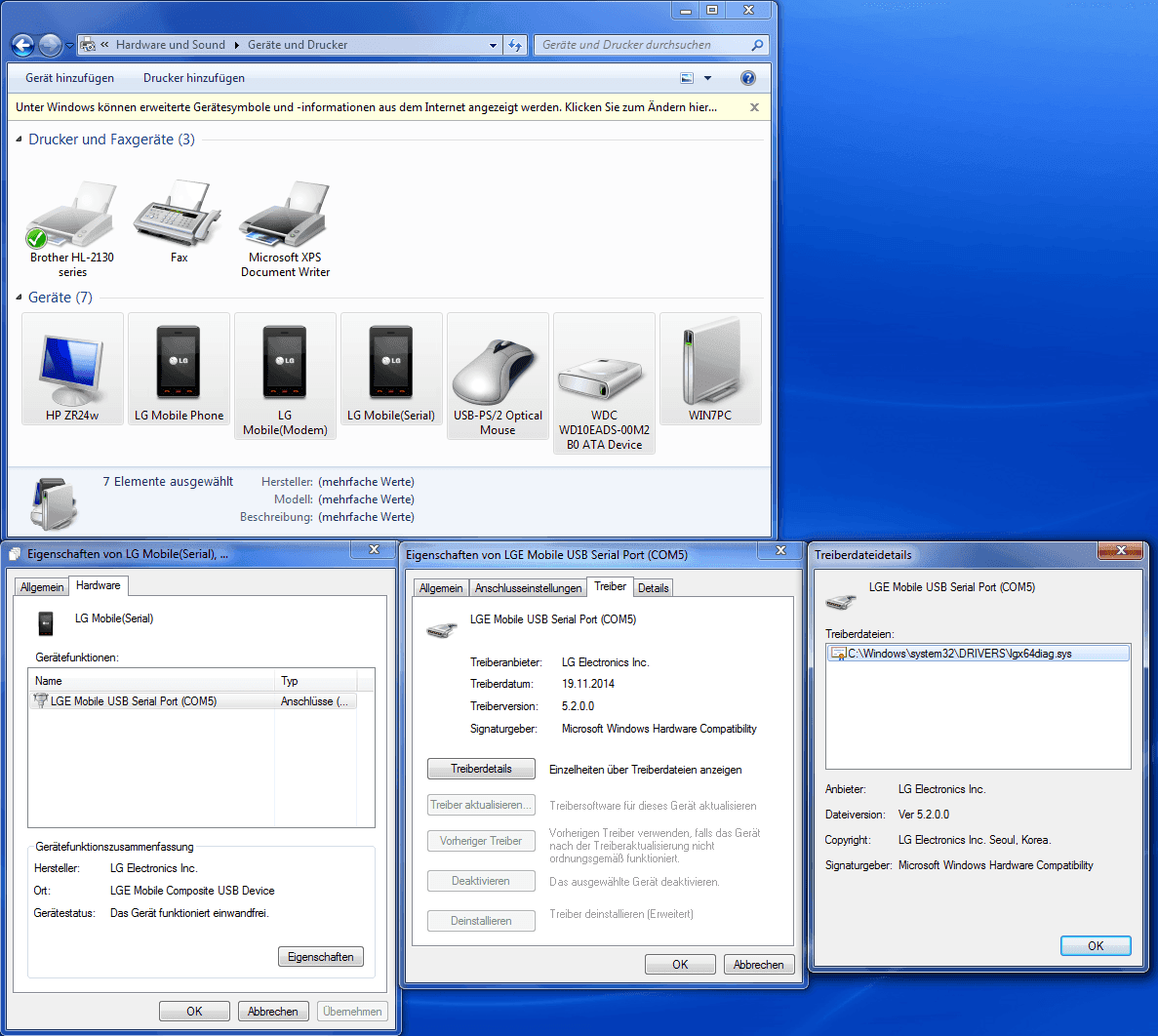Select the Microsoft XPS Document Writer icon
Viewport: 1158px width, 1036px height.
pyautogui.click(x=284, y=213)
